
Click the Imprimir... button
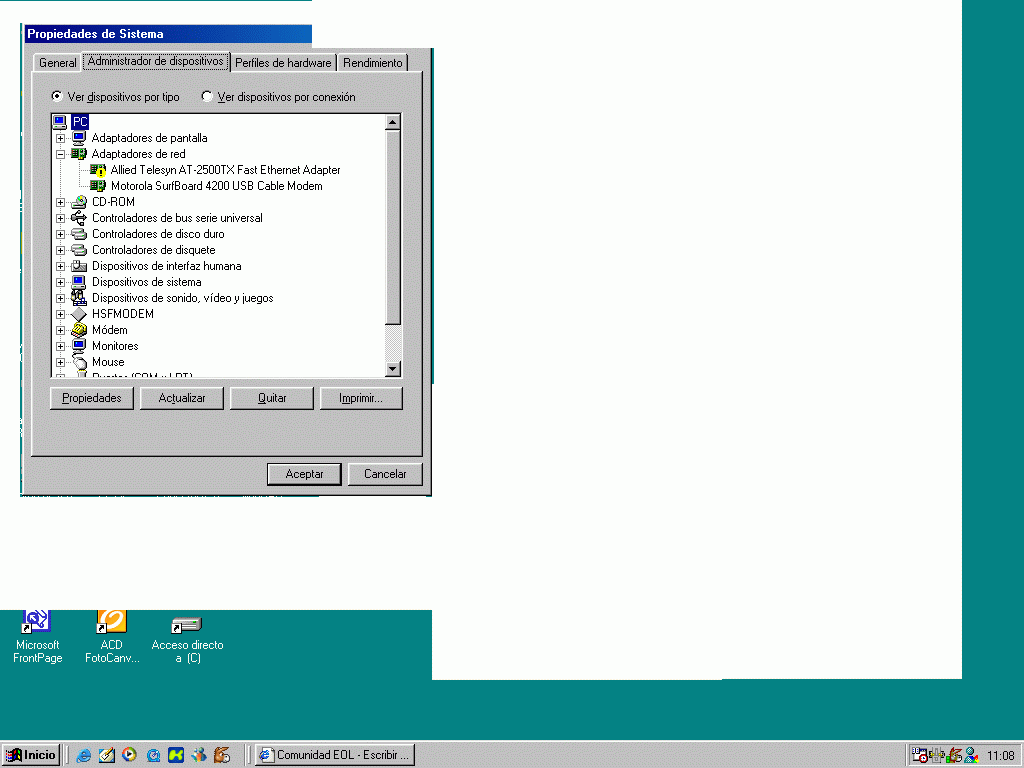click(x=361, y=398)
